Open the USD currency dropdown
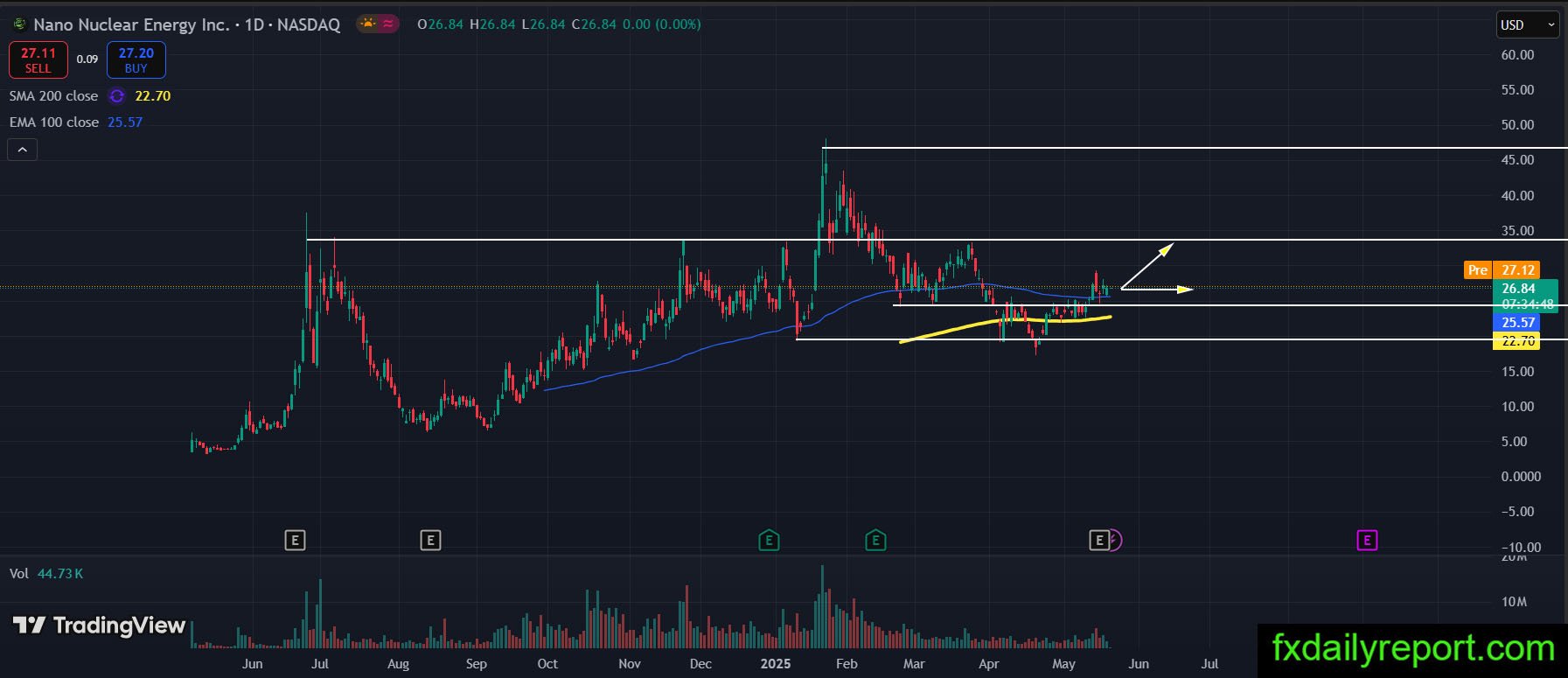1568x678 pixels. coord(1528,24)
